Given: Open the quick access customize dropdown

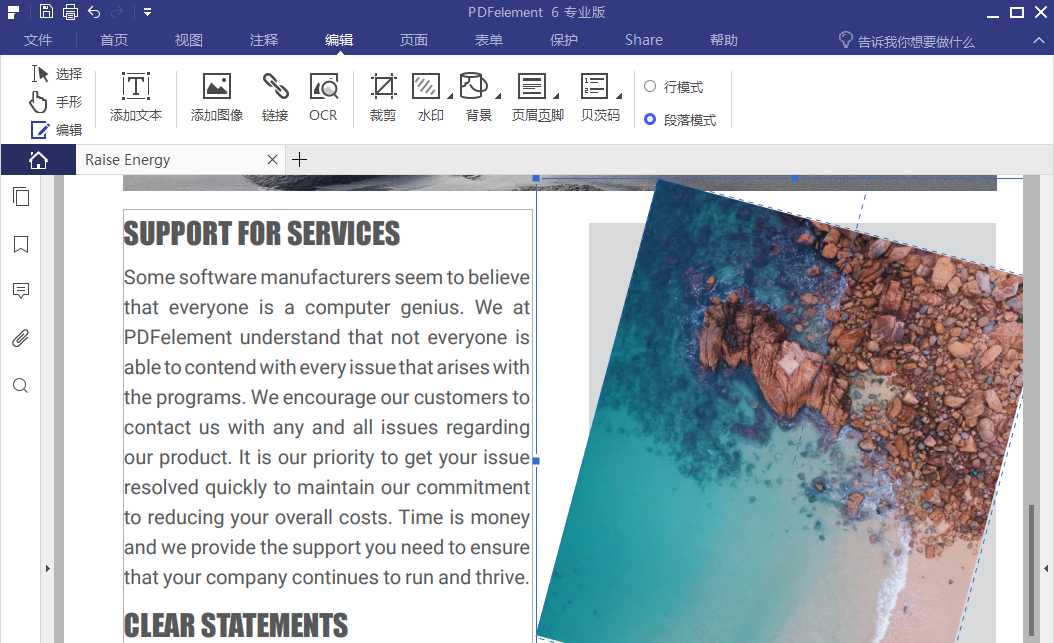Looking at the screenshot, I should 147,11.
